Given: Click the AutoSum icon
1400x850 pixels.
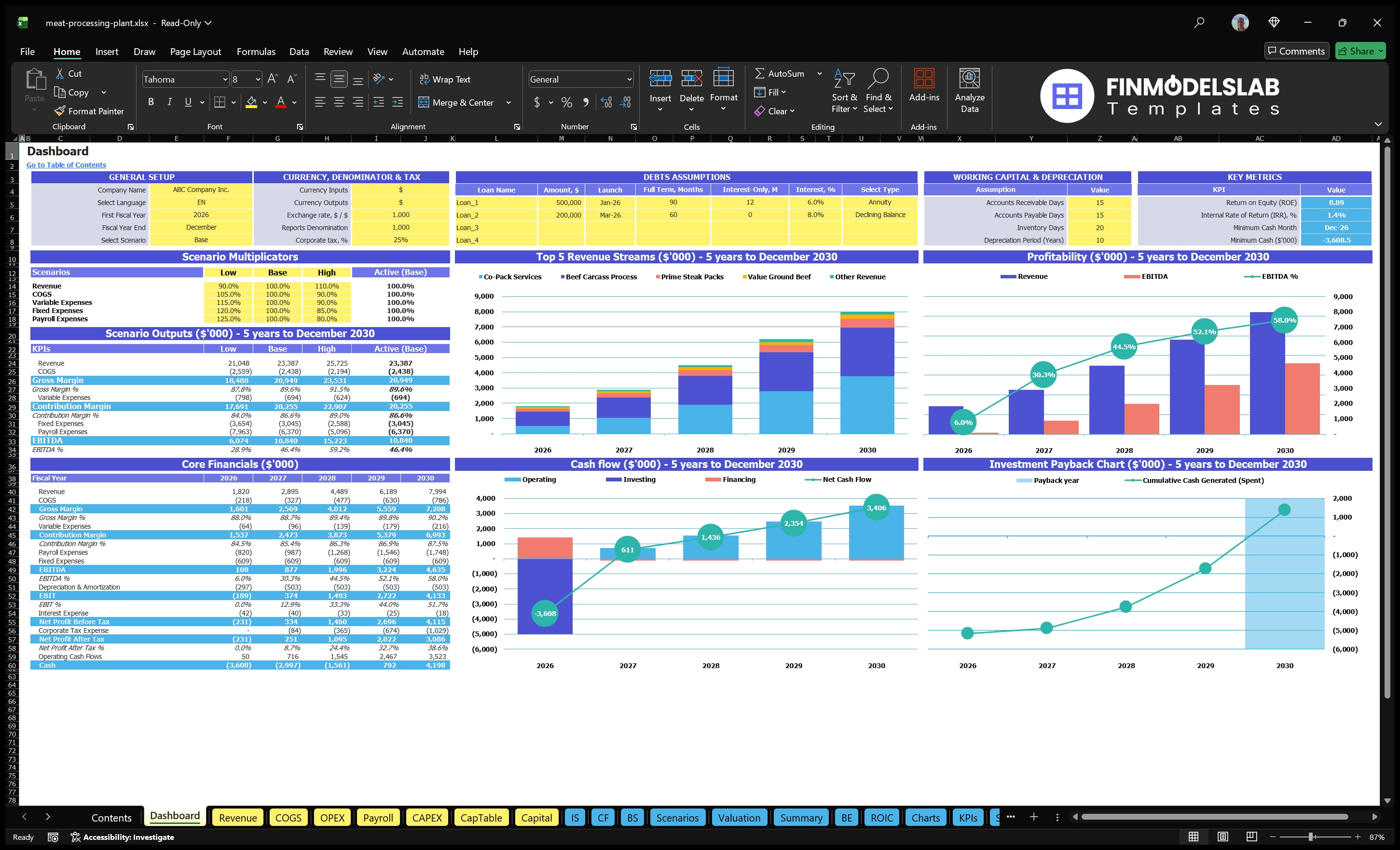Looking at the screenshot, I should (761, 73).
